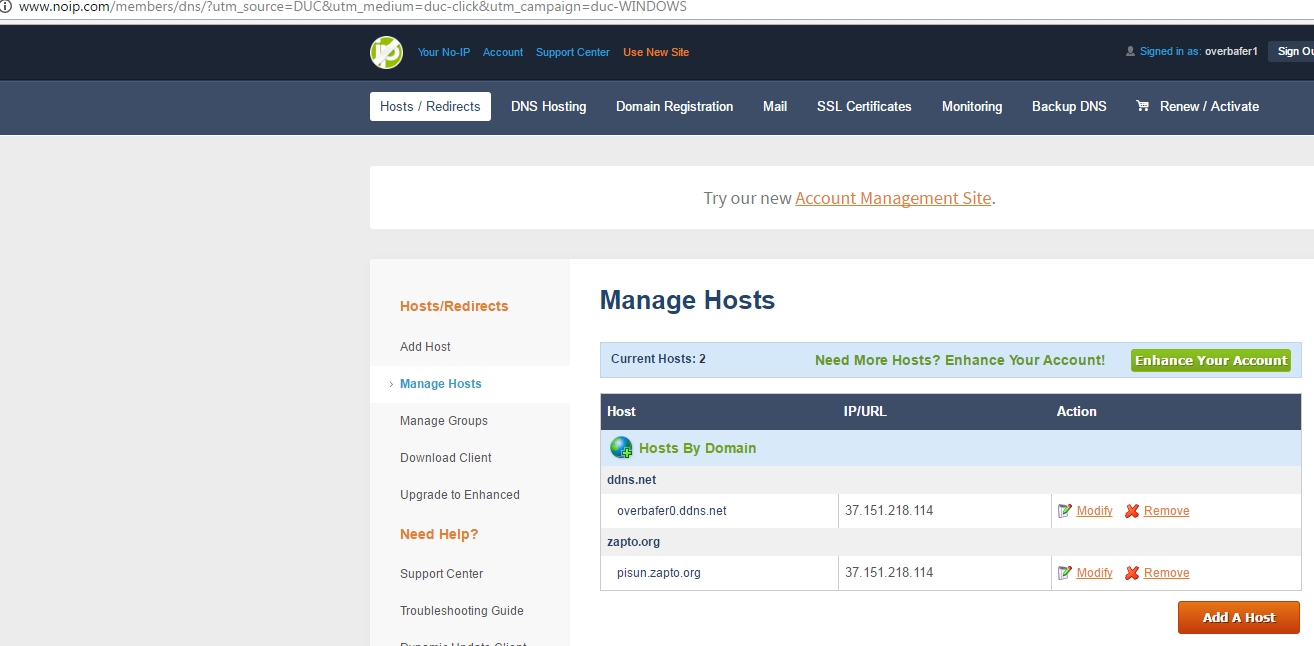Click the browser address bar URL
The width and height of the screenshot is (1314, 646).
pos(350,7)
